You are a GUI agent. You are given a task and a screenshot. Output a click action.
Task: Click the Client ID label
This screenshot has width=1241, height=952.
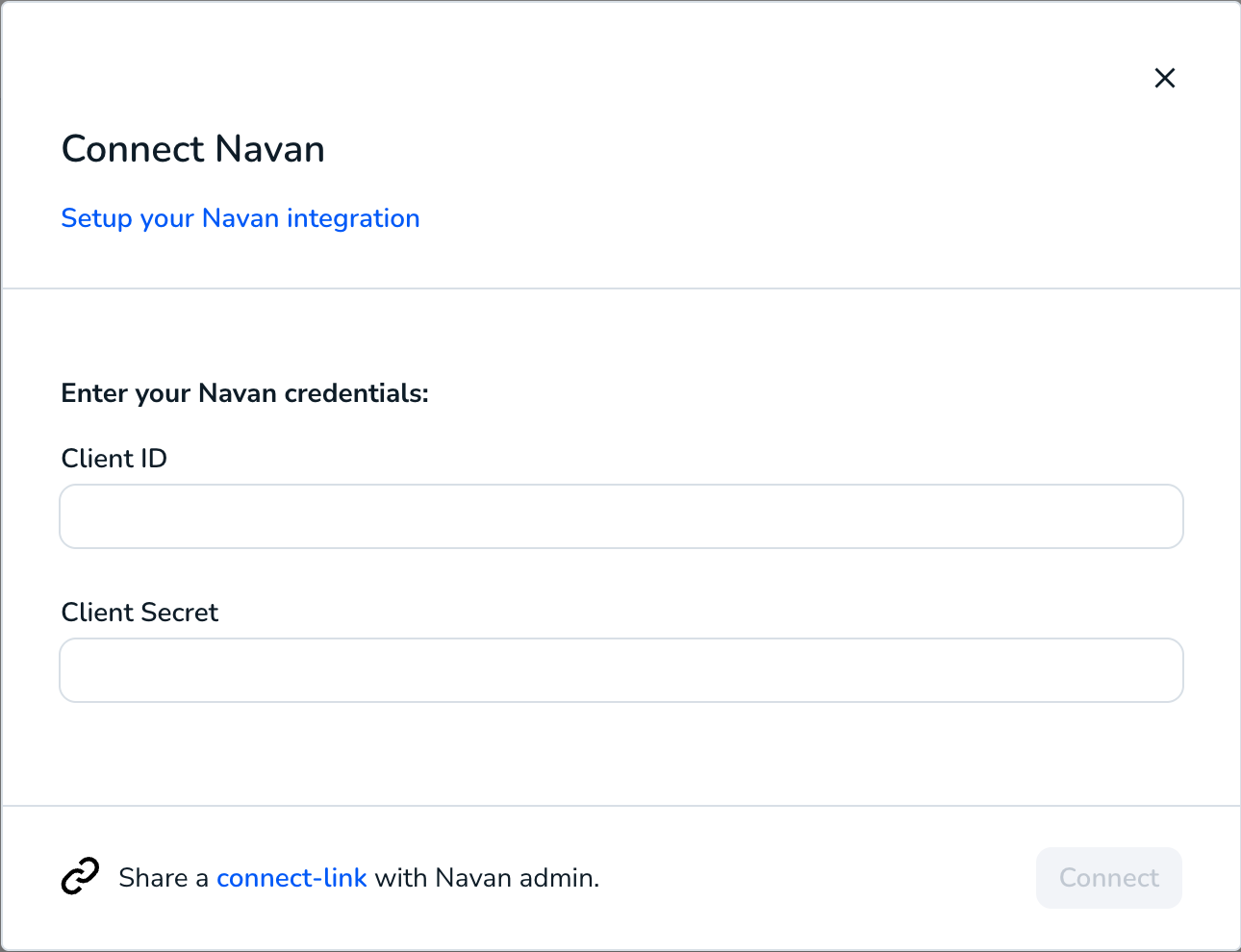114,459
